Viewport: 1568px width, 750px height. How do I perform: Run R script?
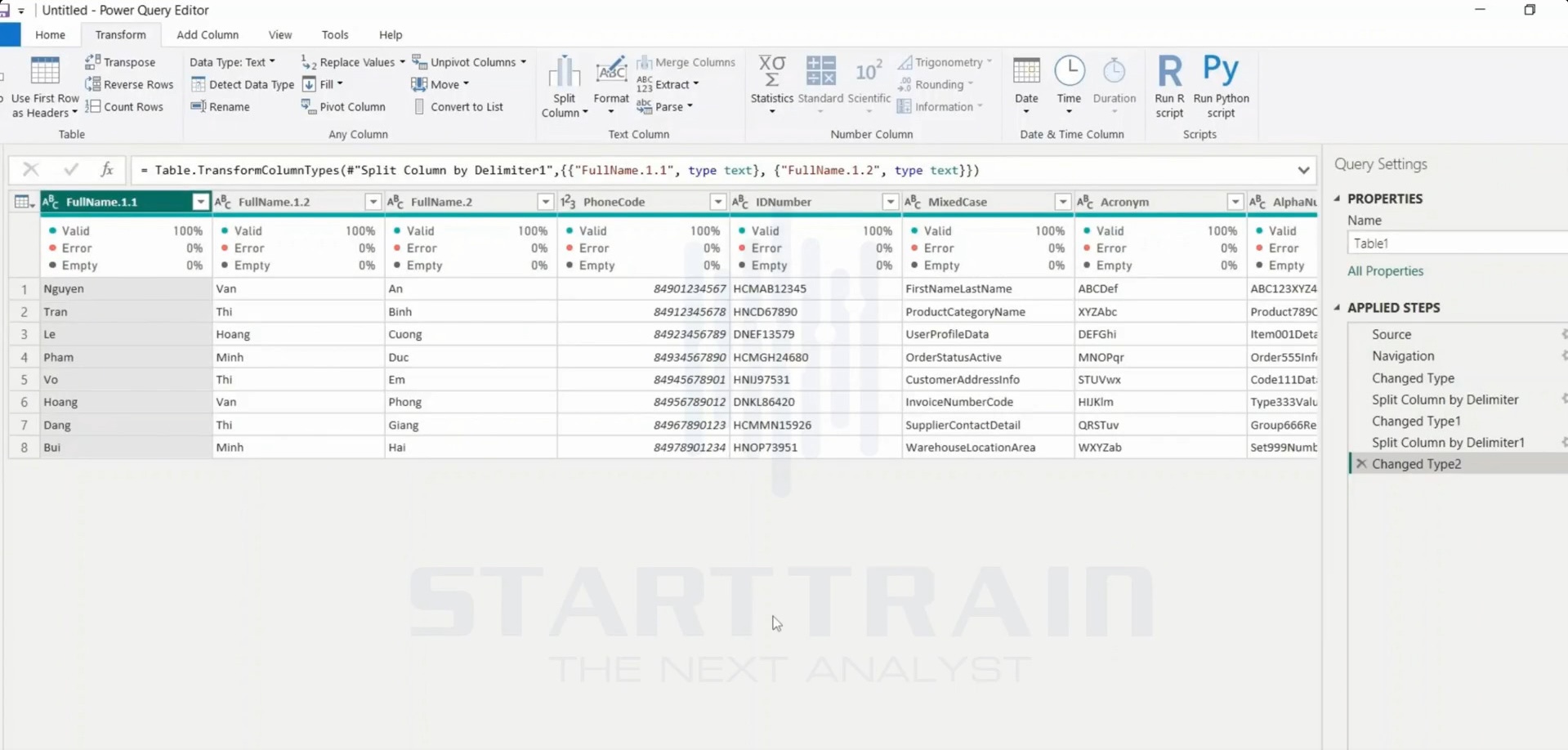pyautogui.click(x=1169, y=87)
